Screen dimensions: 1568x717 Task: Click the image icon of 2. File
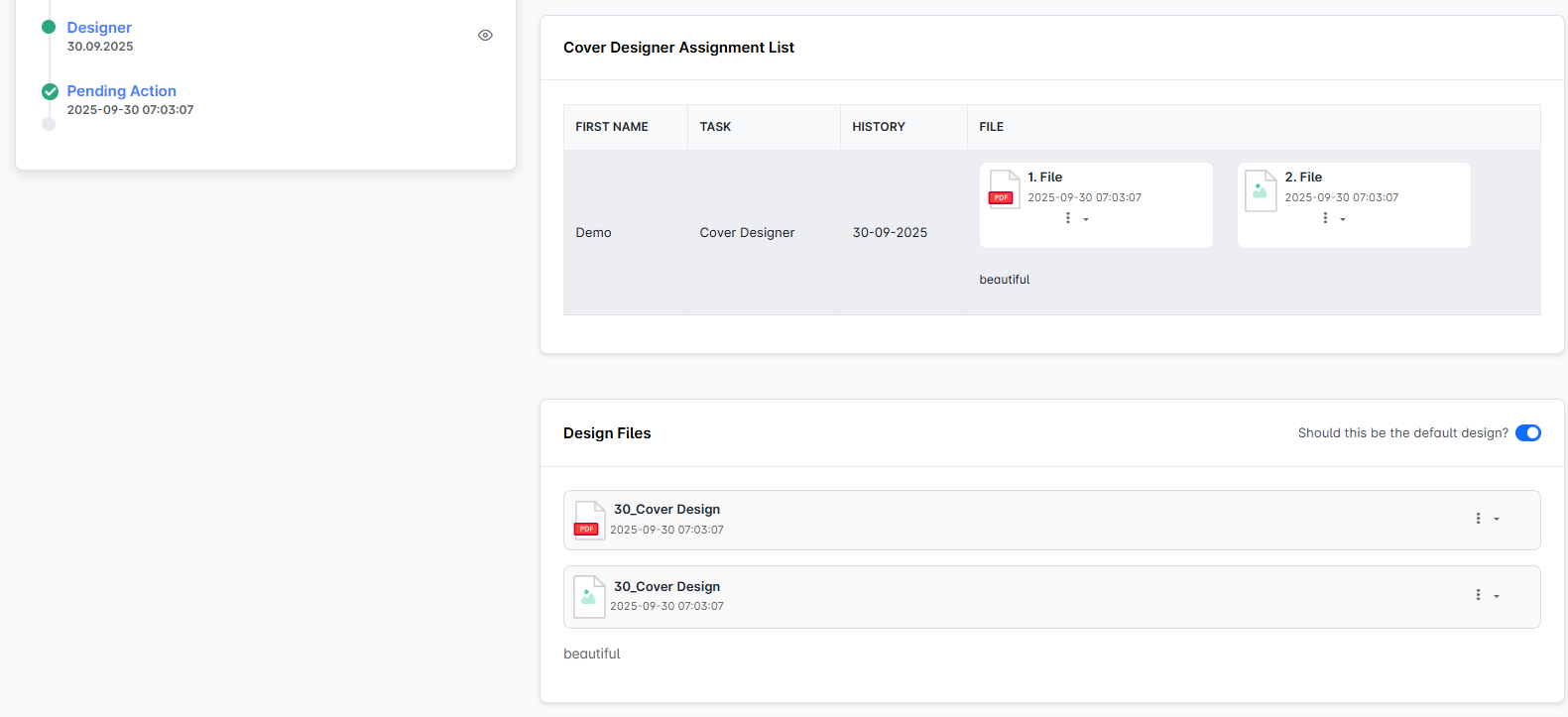pos(1261,190)
